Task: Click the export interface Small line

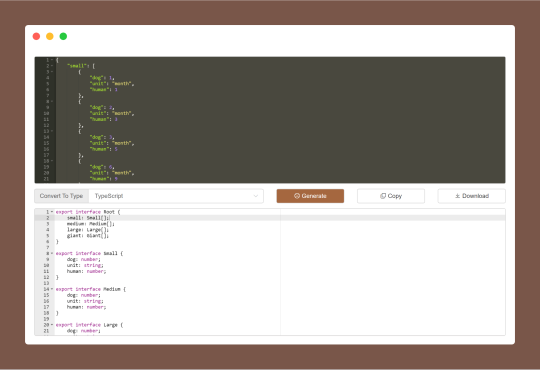Action: [x=89, y=253]
